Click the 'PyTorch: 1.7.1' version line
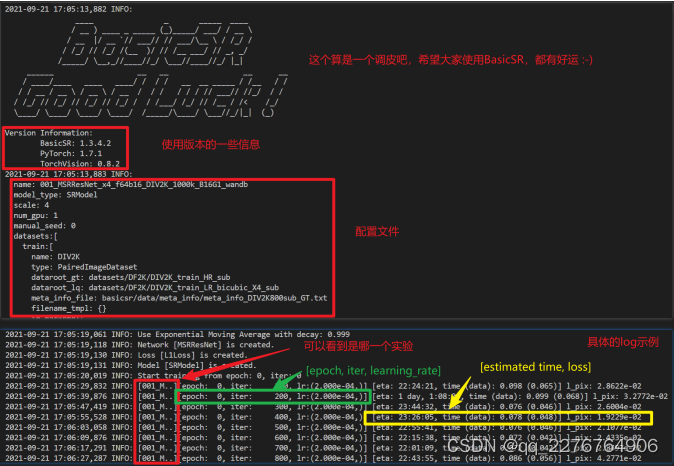Screen dimensions: 674x466 coord(71,153)
